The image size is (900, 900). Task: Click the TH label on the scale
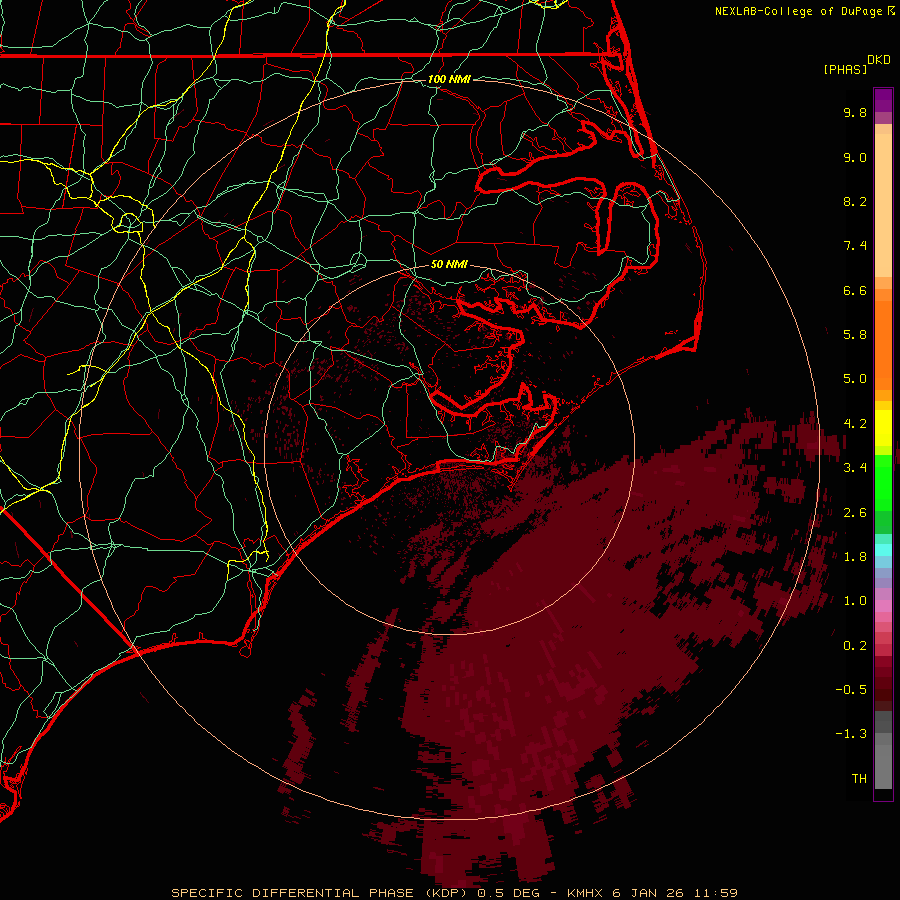point(859,779)
